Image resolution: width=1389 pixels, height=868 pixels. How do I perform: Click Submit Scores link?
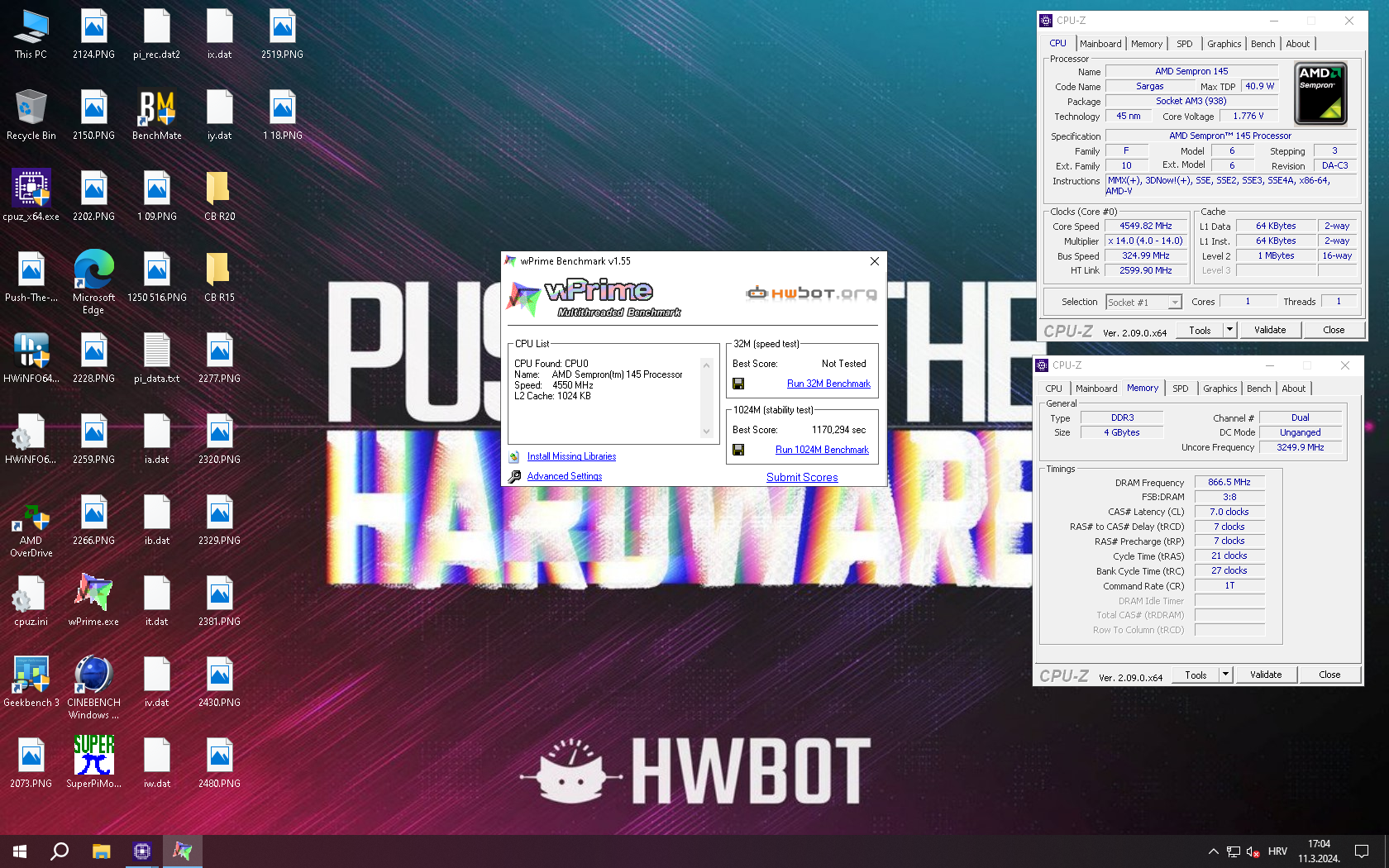point(802,477)
